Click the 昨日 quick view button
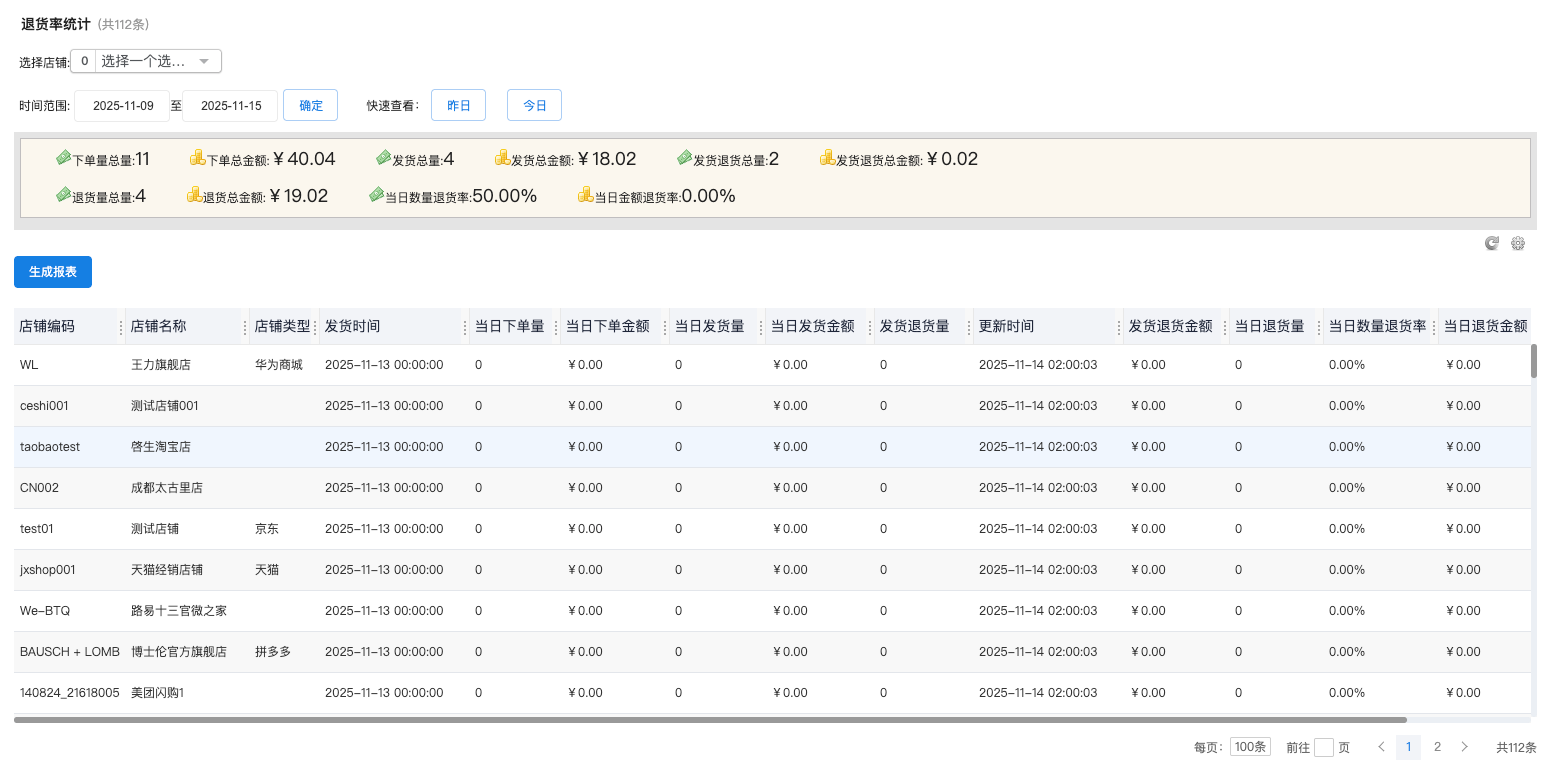 click(x=458, y=105)
